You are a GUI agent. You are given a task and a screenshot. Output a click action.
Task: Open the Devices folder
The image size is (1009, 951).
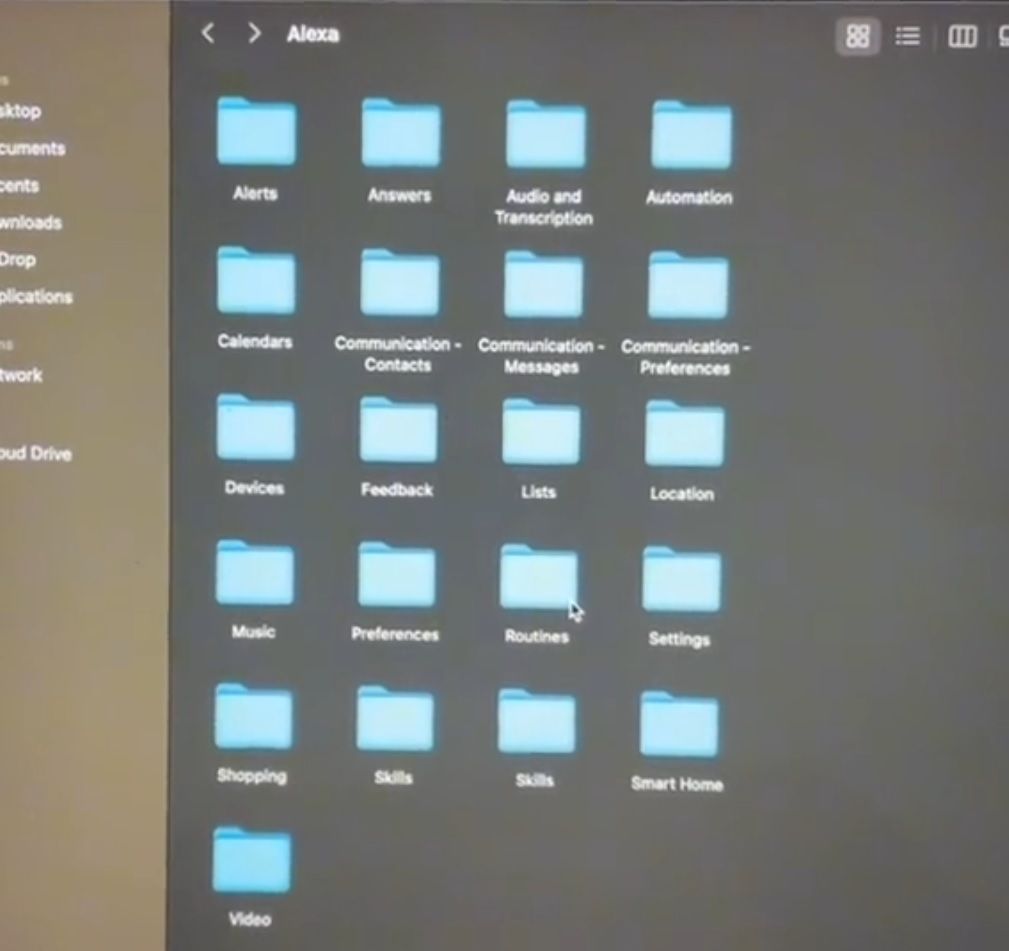[x=255, y=427]
